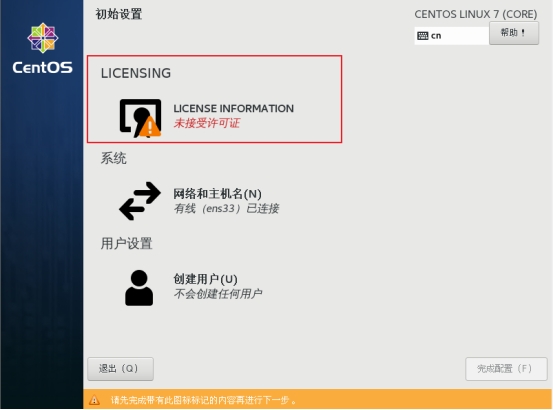Open the License Information icon
Image resolution: width=554 pixels, height=410 pixels.
[140, 118]
